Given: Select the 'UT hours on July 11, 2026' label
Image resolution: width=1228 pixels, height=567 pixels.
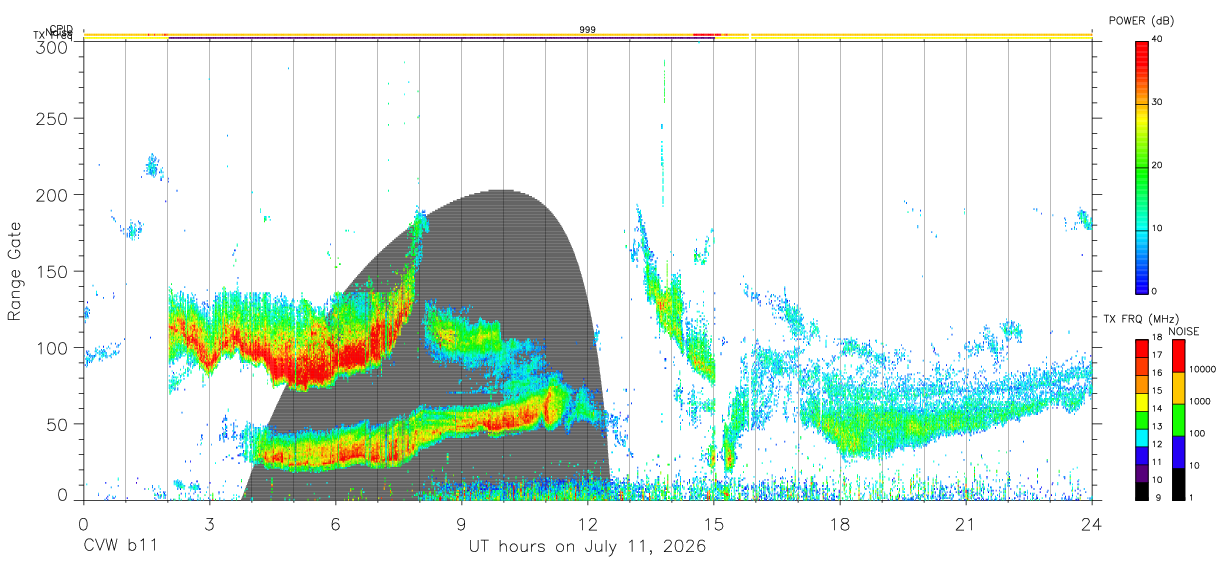Looking at the screenshot, I should [587, 547].
